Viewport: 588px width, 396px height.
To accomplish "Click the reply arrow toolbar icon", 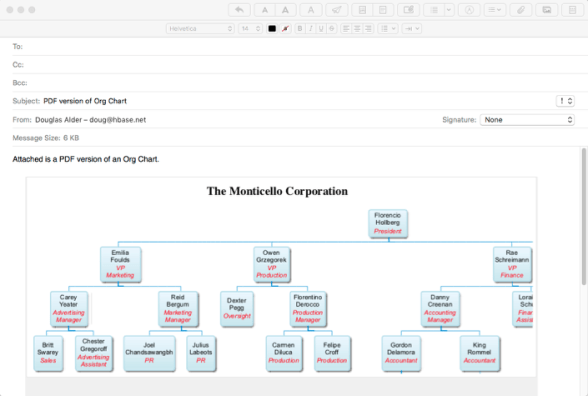I will click(x=240, y=10).
